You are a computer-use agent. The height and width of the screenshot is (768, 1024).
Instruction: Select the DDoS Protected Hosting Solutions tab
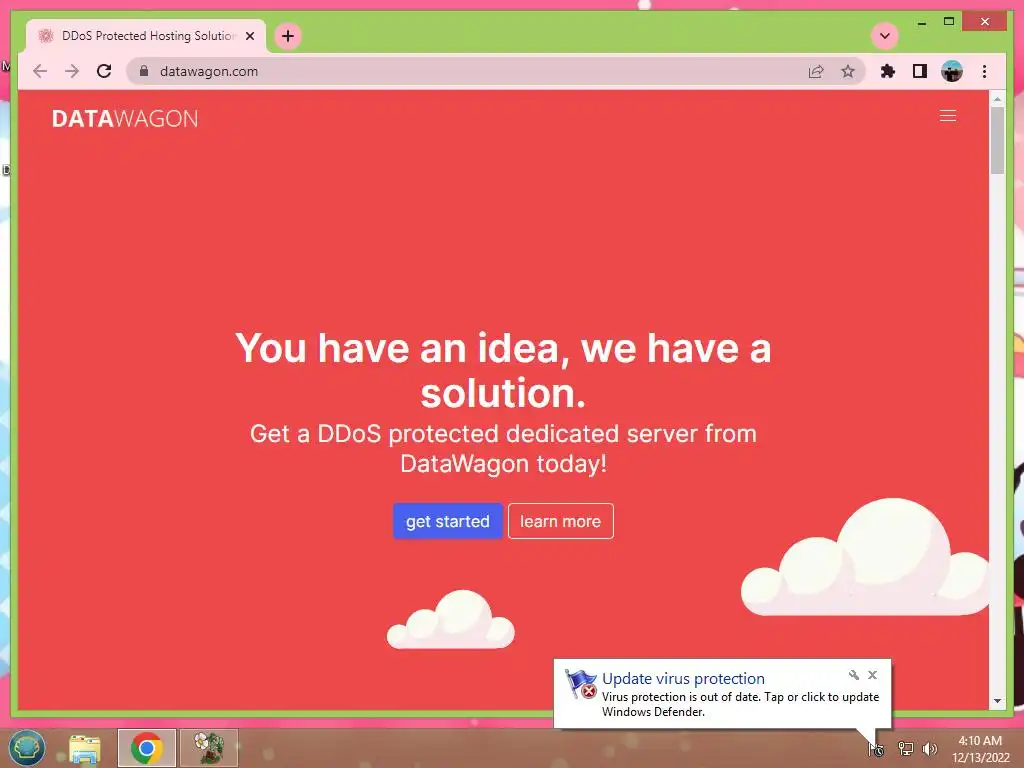tap(146, 36)
